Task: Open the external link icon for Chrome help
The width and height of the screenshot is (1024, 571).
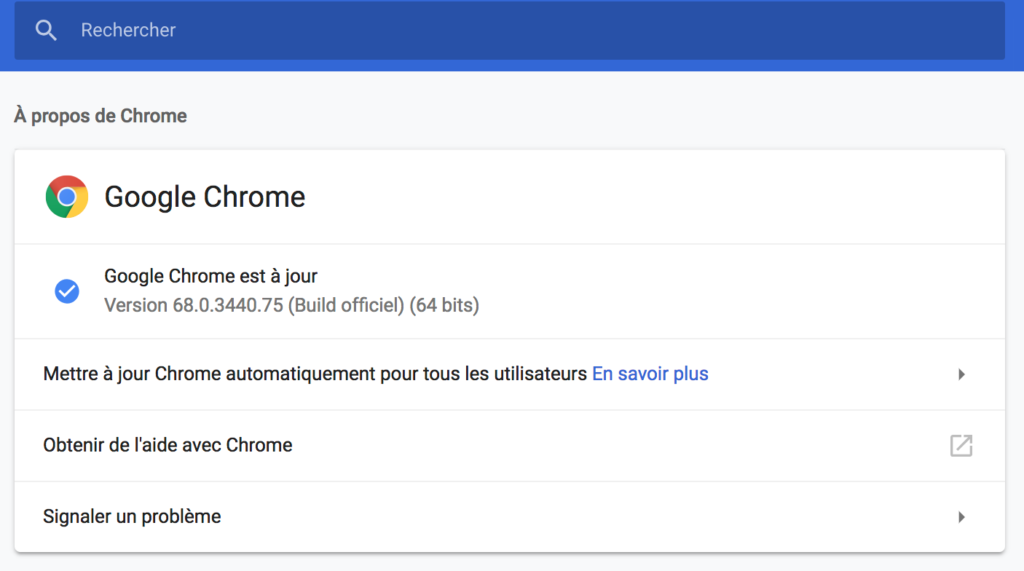Action: (x=961, y=446)
